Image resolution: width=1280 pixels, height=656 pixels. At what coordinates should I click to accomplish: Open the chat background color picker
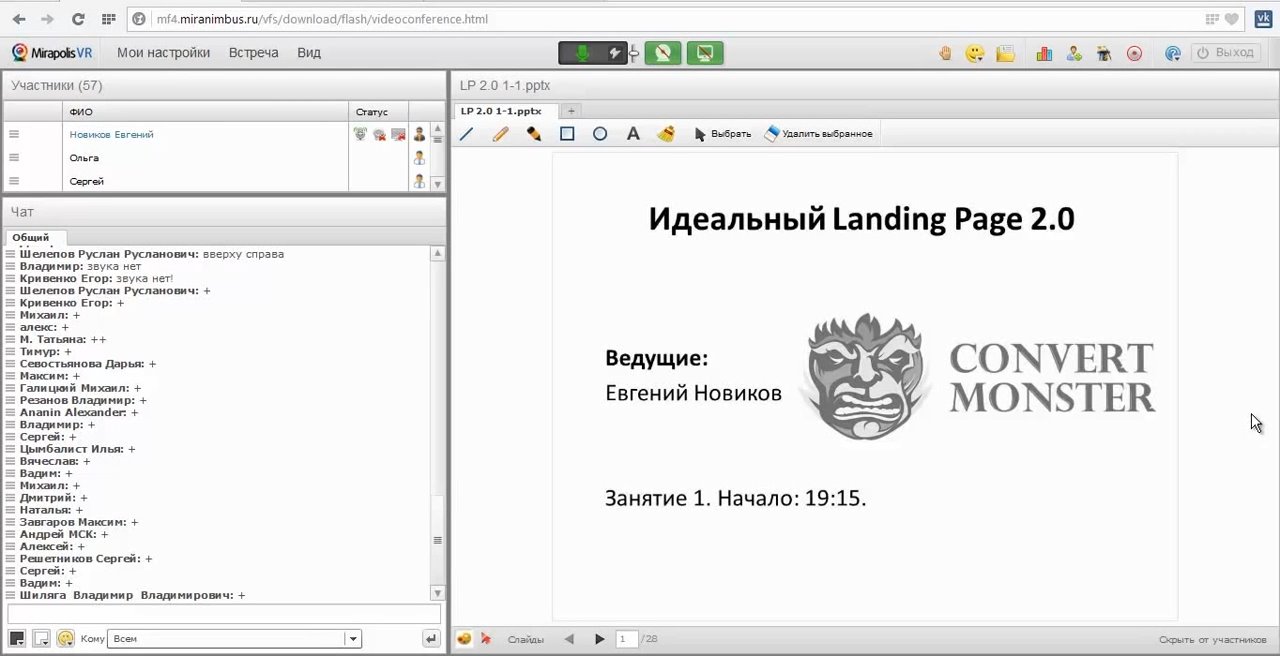pyautogui.click(x=41, y=638)
